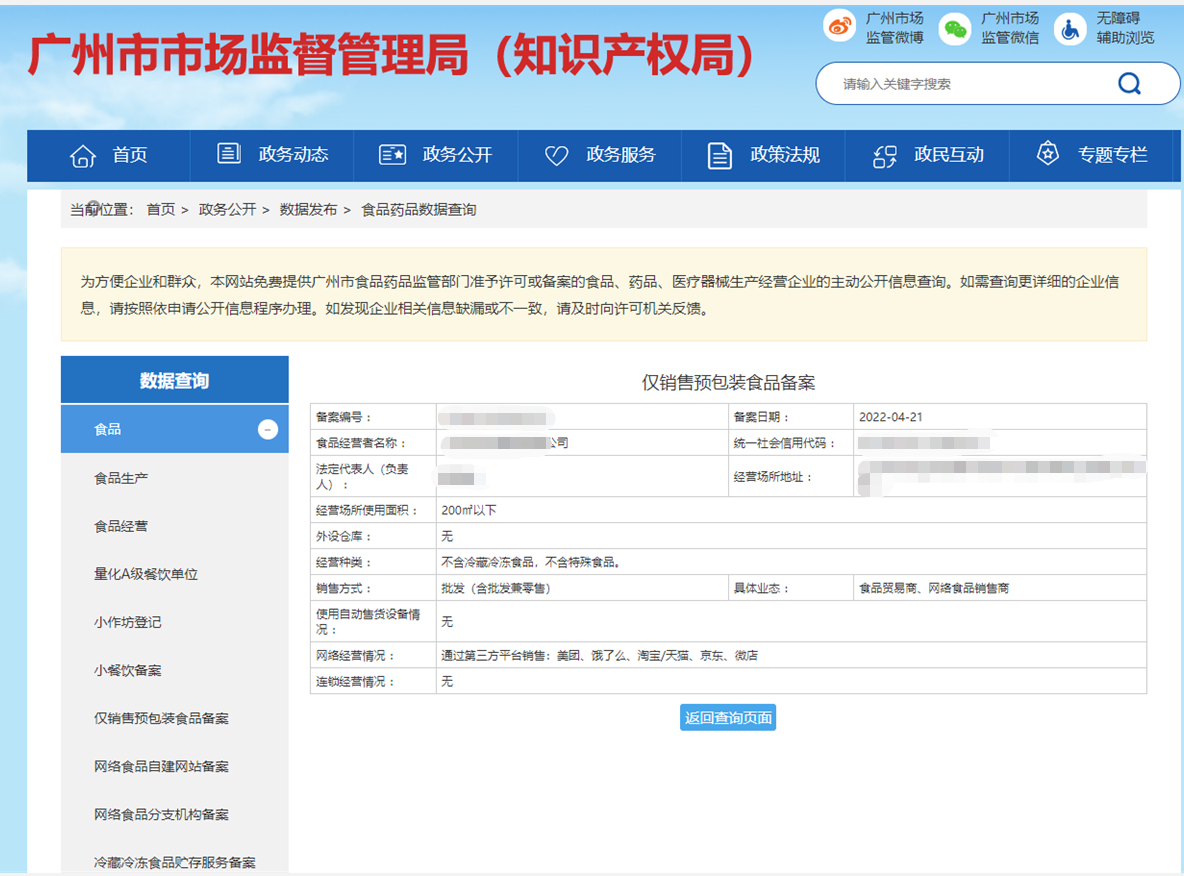
Task: Click the 政务服务 heart icon
Action: coord(557,156)
